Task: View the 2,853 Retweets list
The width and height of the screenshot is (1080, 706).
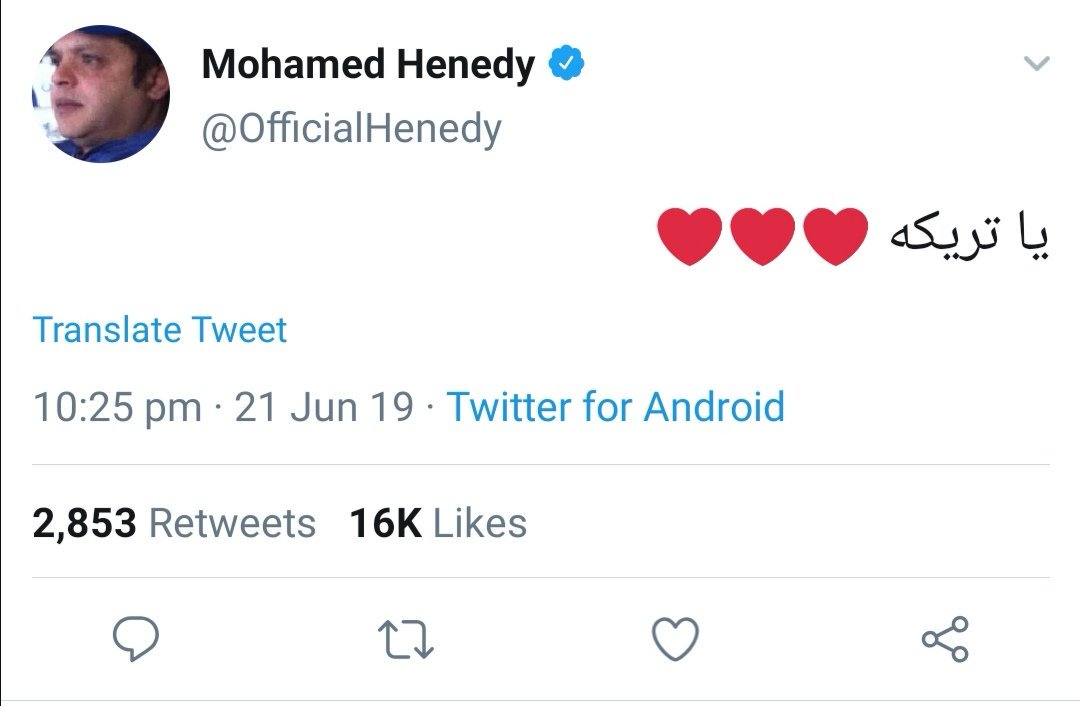Action: [x=174, y=524]
